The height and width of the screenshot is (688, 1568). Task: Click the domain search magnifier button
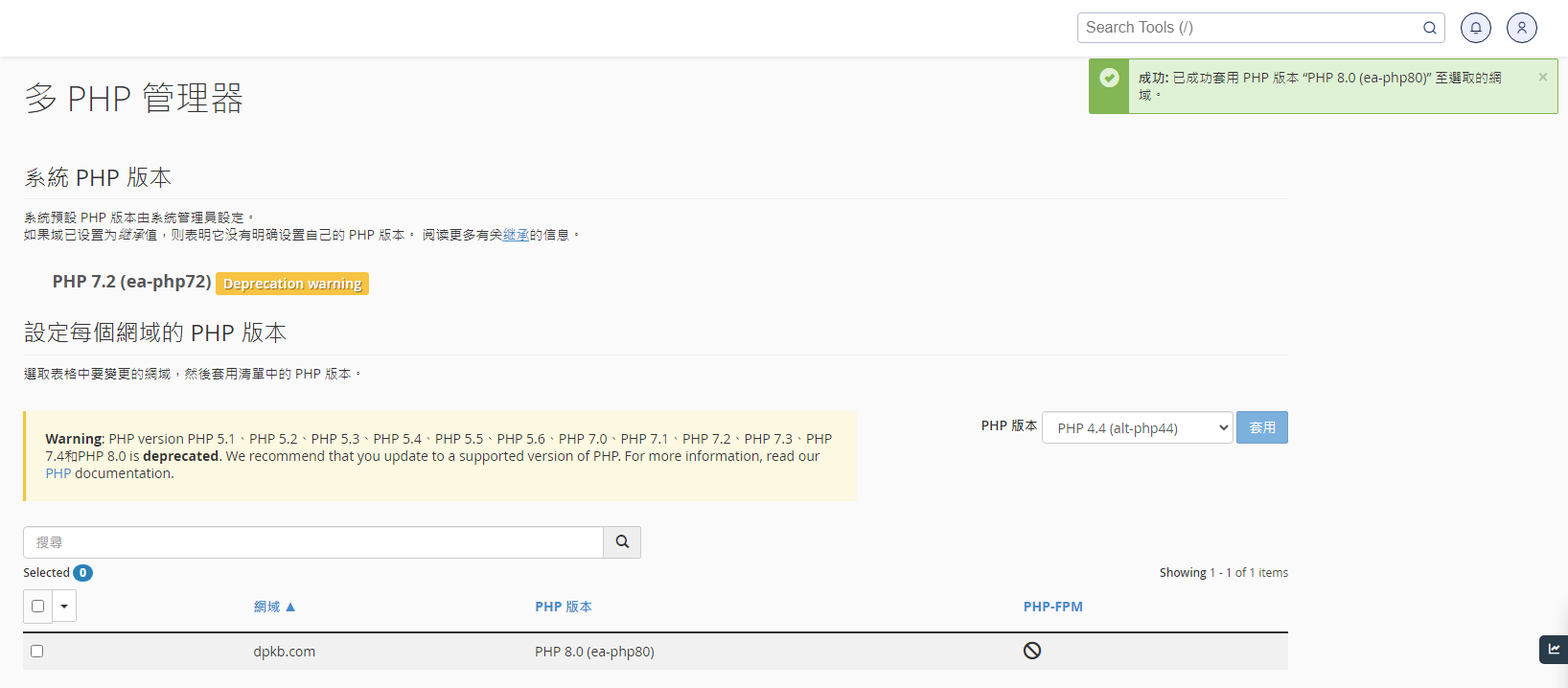coord(622,542)
